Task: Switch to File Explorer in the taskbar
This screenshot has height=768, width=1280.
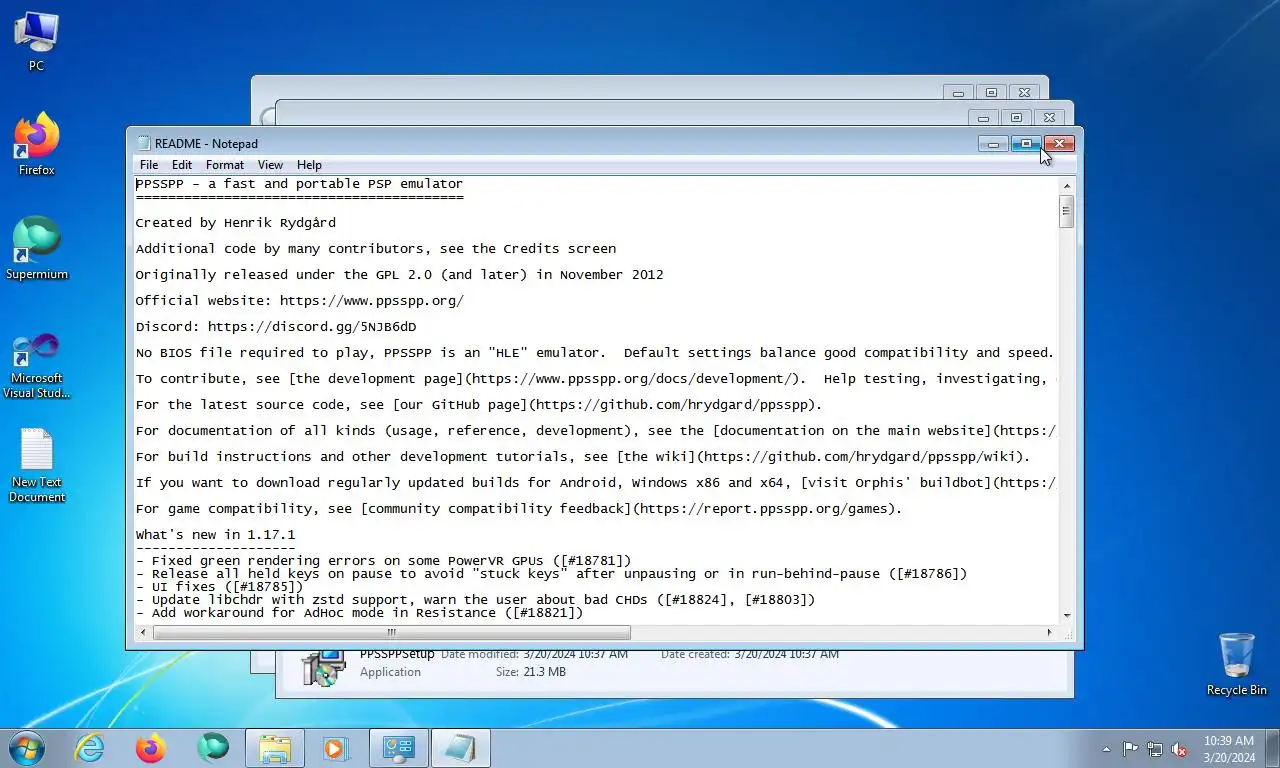Action: (x=275, y=748)
